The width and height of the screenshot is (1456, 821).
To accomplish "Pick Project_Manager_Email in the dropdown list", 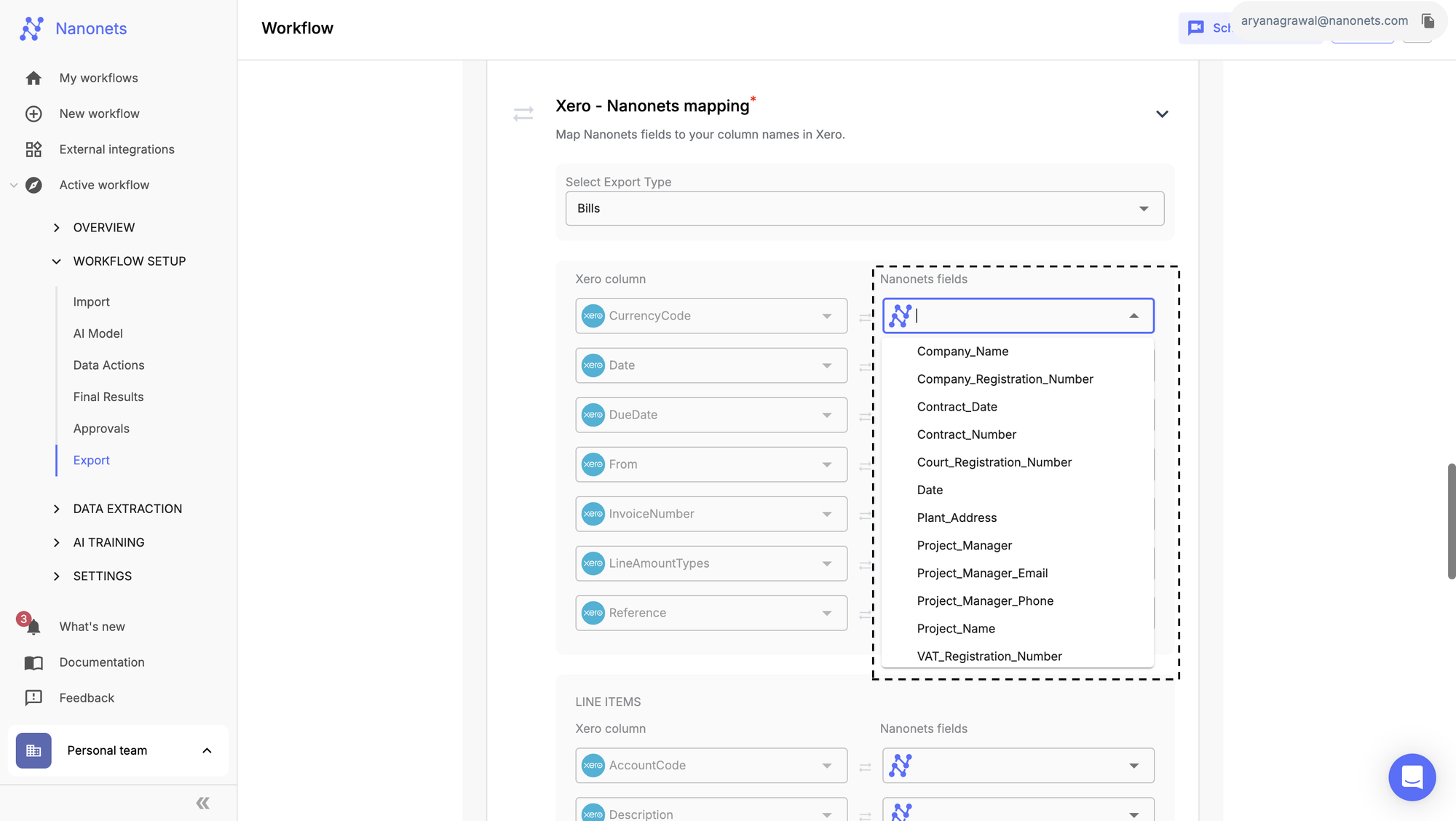I will pos(982,574).
